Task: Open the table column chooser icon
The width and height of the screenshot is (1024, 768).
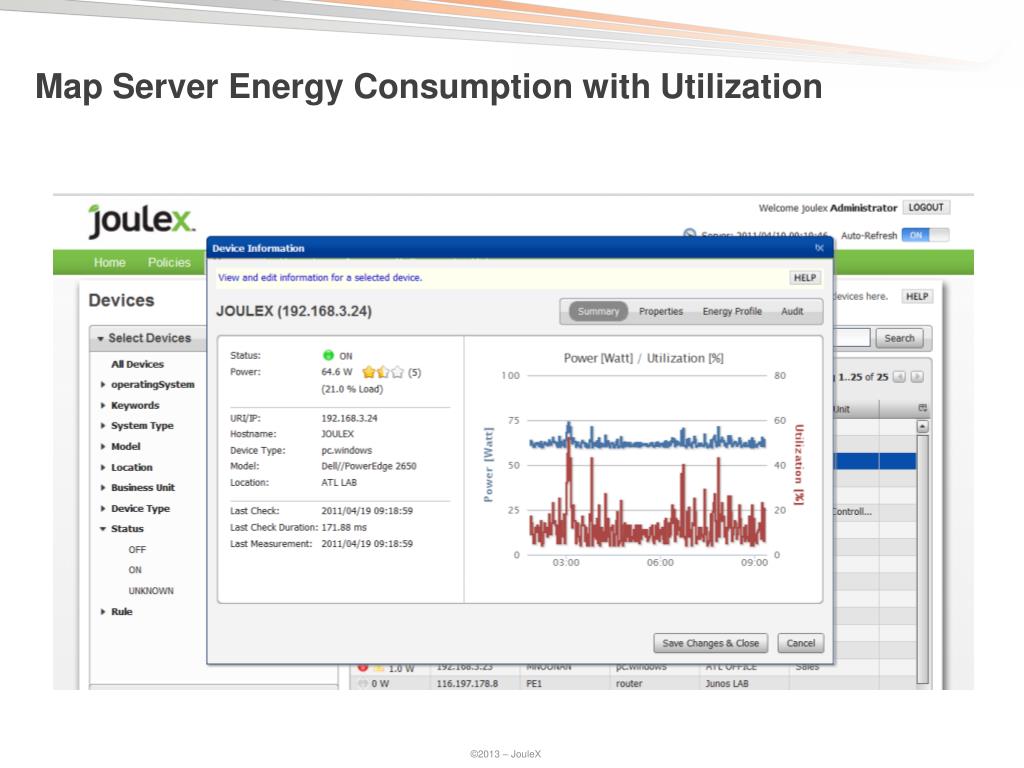Action: (923, 408)
